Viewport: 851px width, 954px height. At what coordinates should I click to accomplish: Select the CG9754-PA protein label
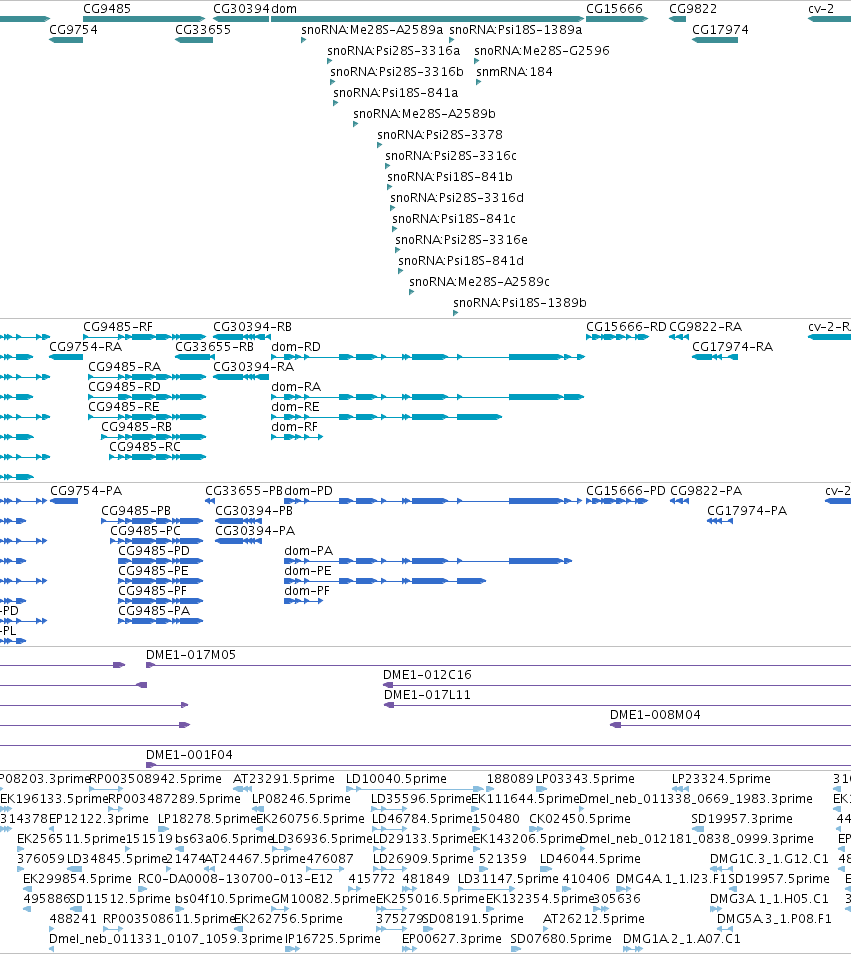tap(86, 490)
